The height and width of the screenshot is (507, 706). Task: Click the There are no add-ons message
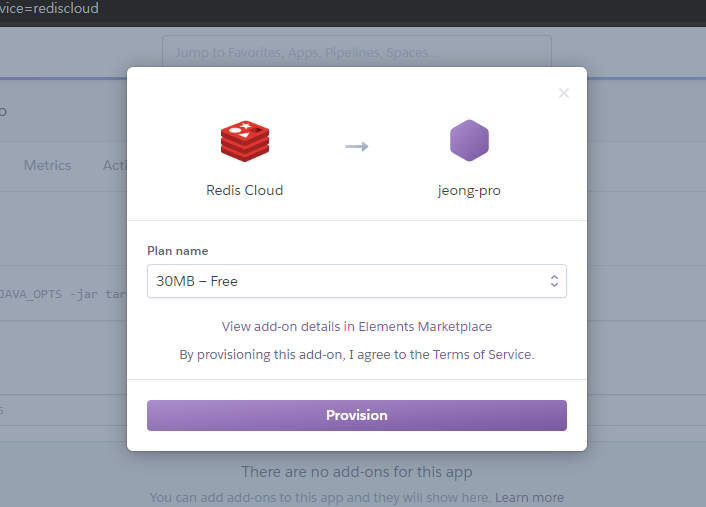click(x=357, y=472)
